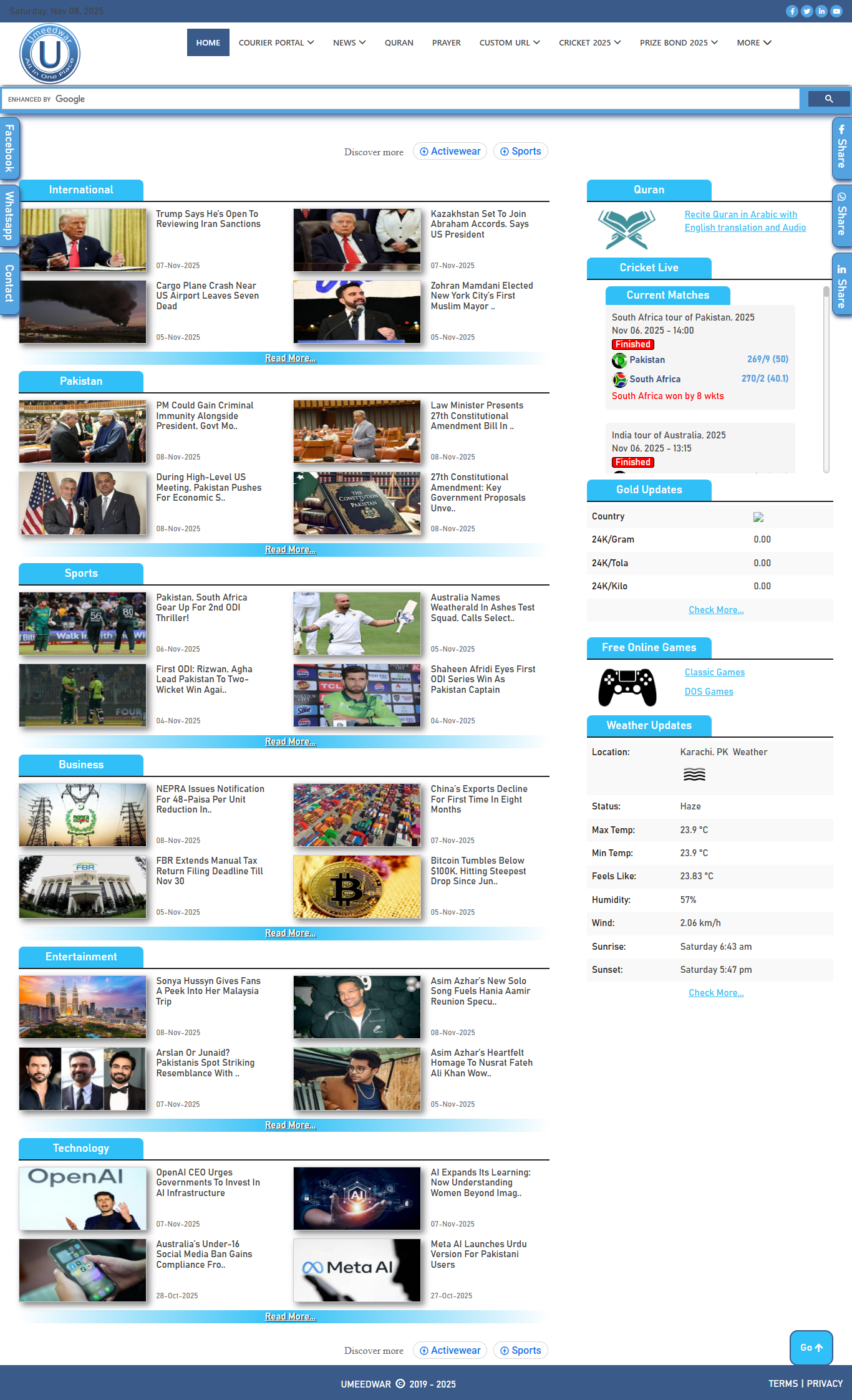Click the South Africa team flag icon
852x1400 pixels.
pos(619,379)
